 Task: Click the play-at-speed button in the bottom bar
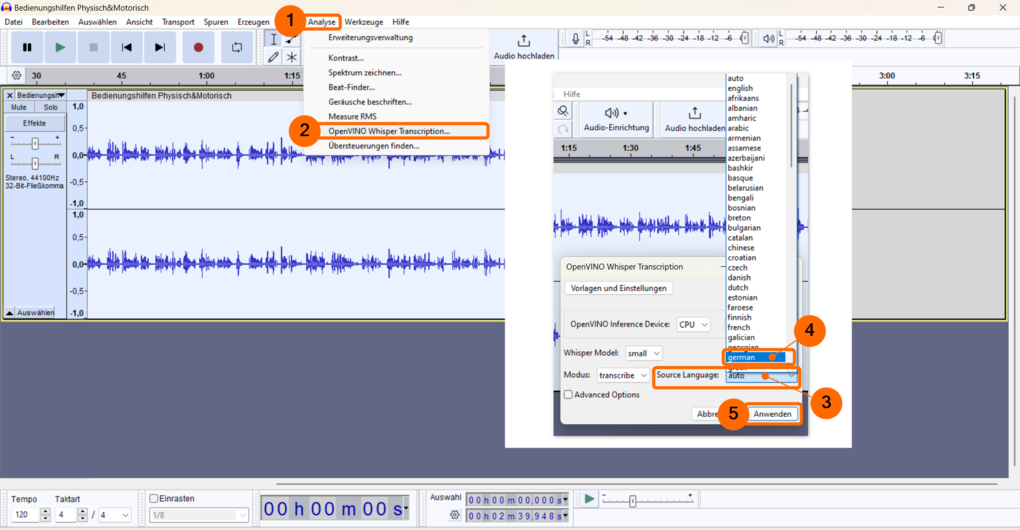point(589,499)
